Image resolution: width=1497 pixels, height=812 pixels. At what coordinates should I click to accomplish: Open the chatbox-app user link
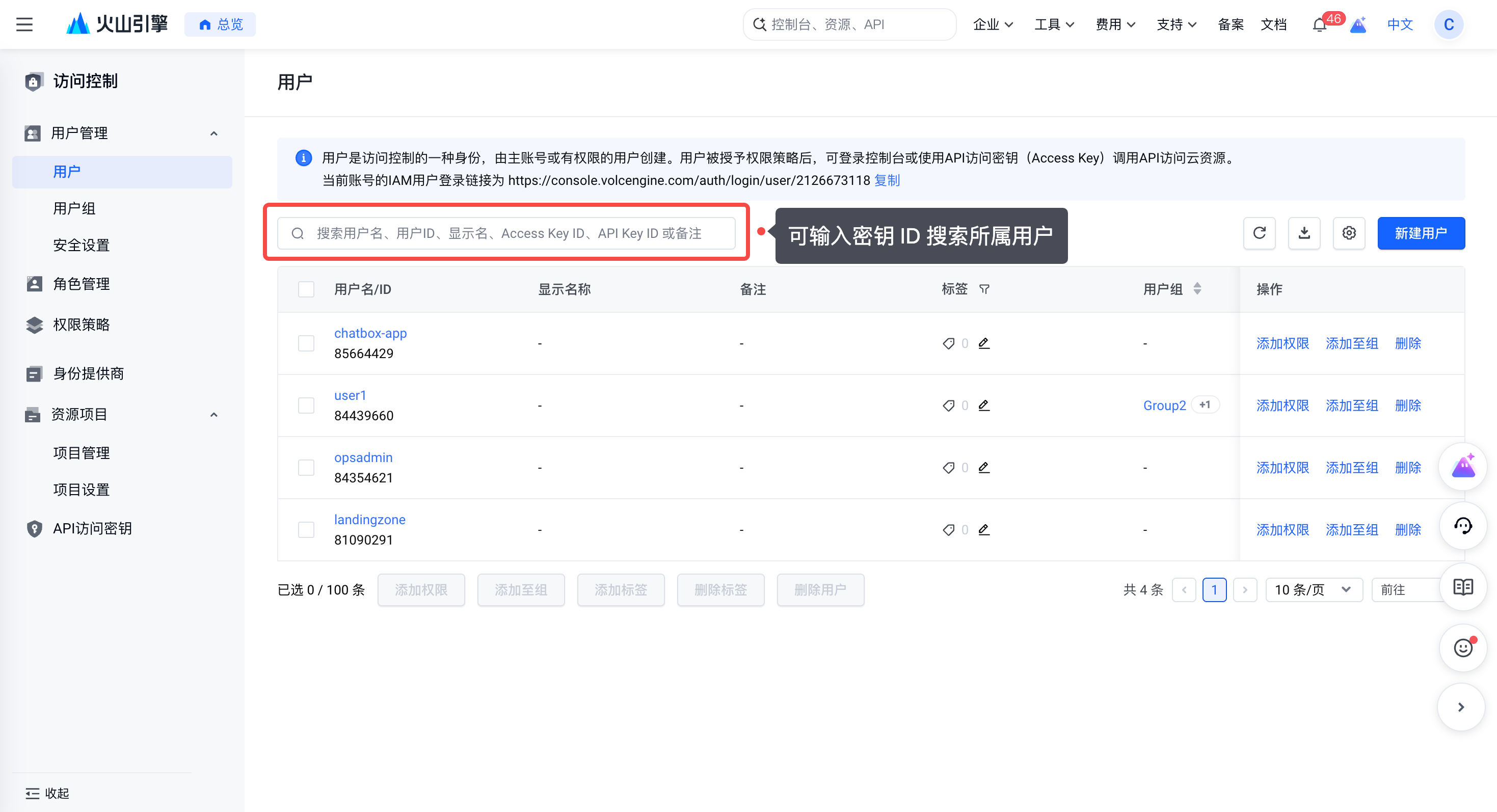tap(370, 333)
